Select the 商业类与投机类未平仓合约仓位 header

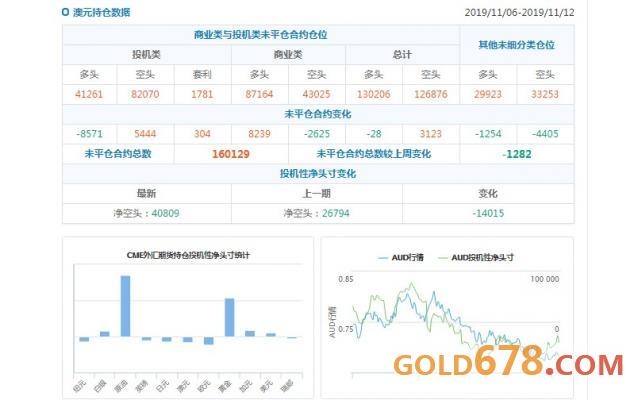point(260,35)
